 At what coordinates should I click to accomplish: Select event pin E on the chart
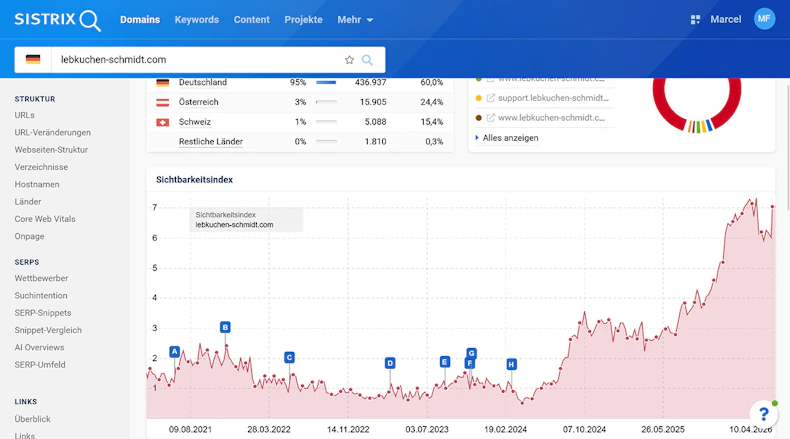444,362
